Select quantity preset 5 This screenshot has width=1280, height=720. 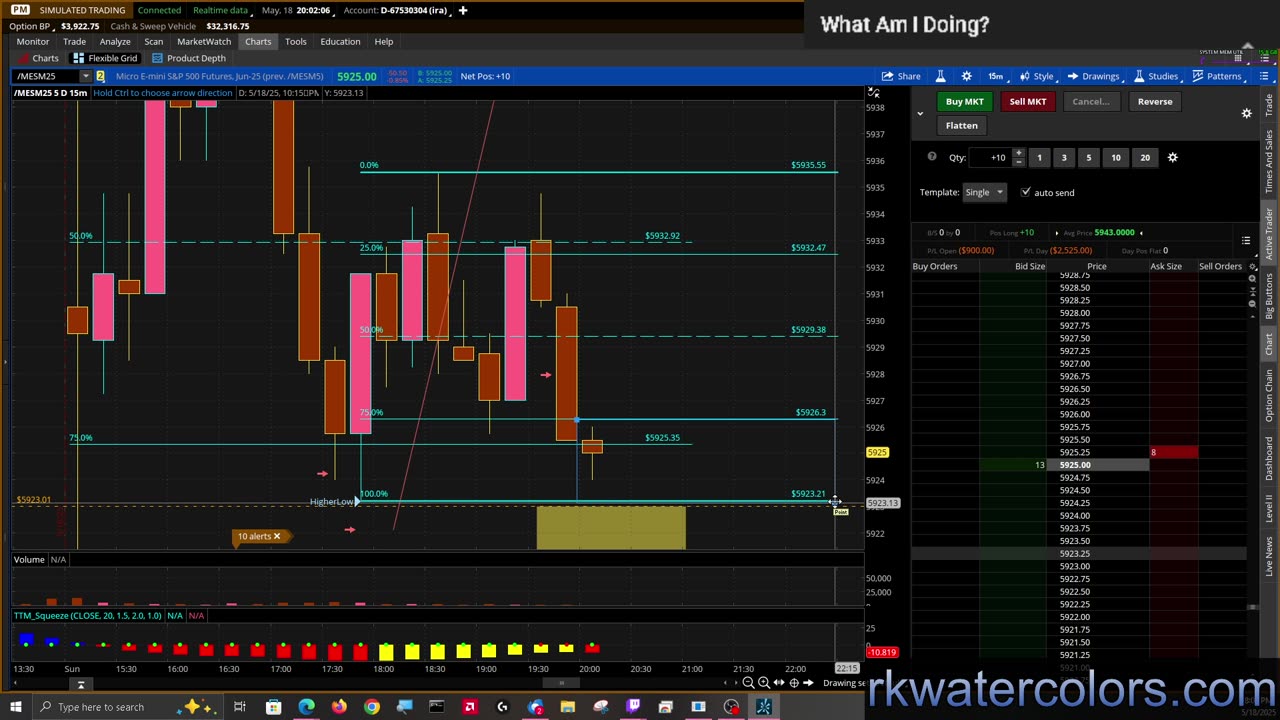(1089, 157)
